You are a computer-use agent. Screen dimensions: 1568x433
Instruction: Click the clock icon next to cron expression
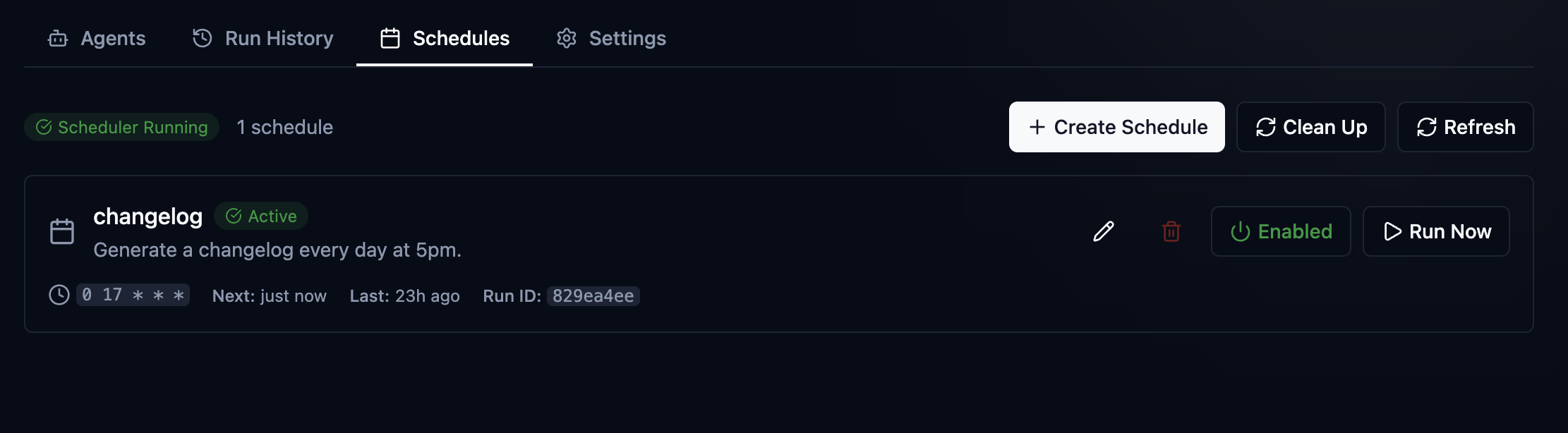pos(59,295)
